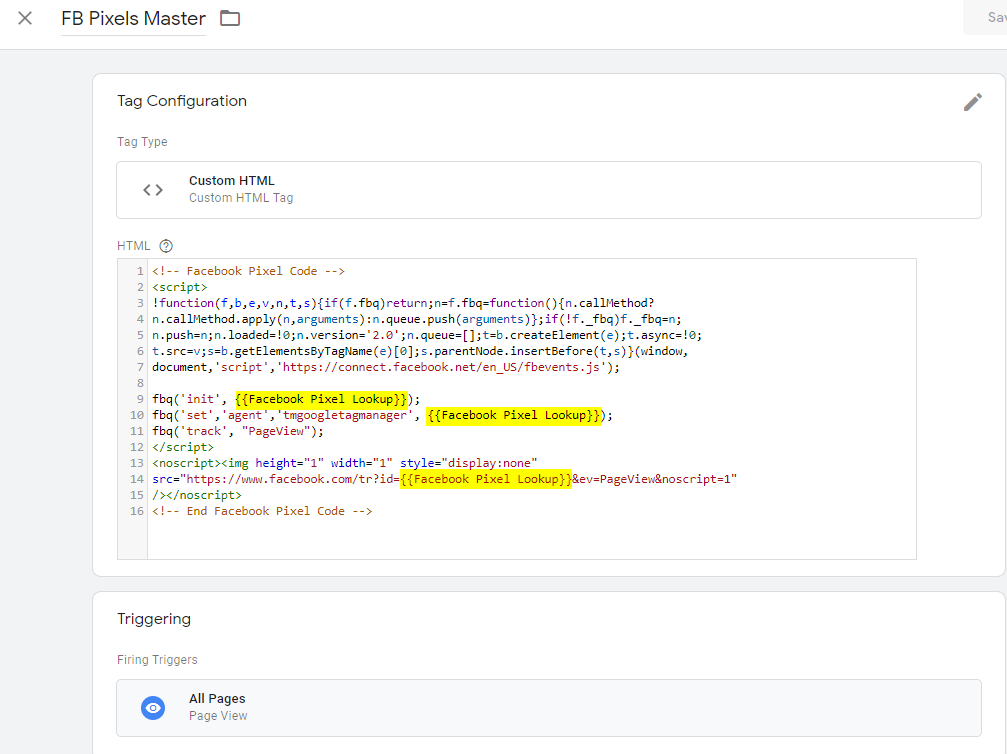Click the 'Custom HTML Tag' subtitle text
The height and width of the screenshot is (754, 1007).
pyautogui.click(x=241, y=198)
